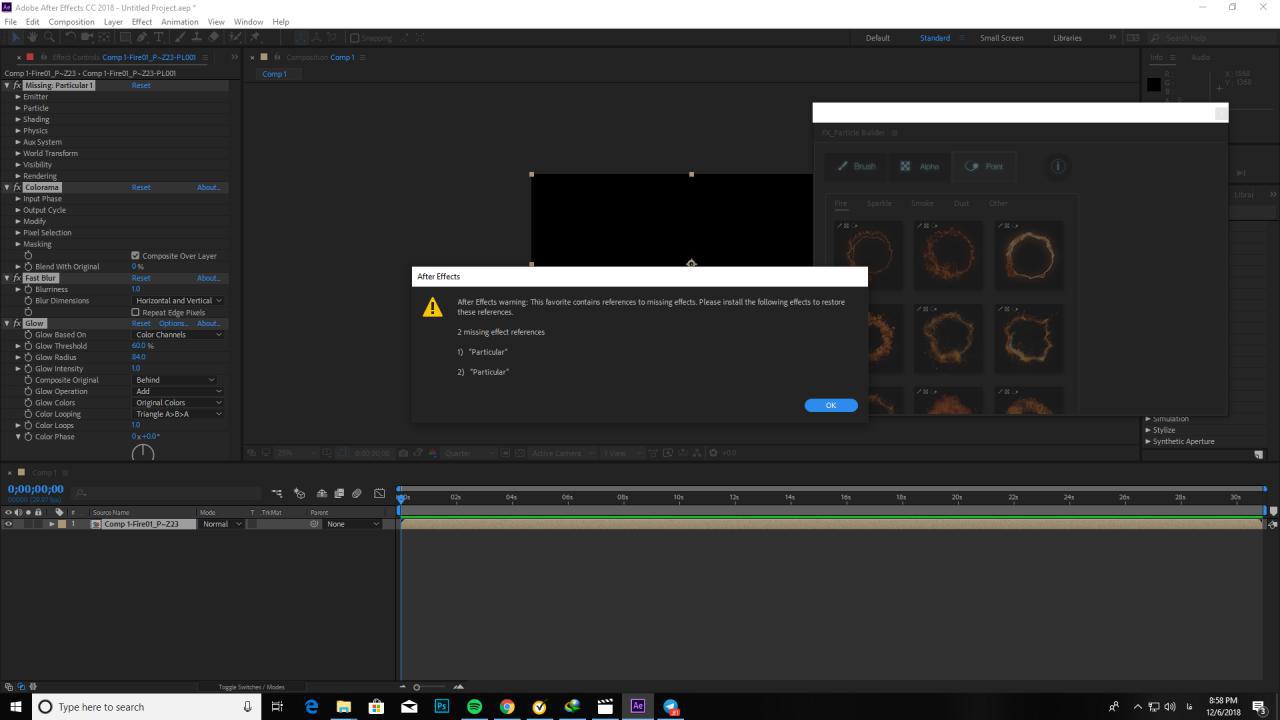Click Color Phase angle dial
Image resolution: width=1280 pixels, height=720 pixels.
(x=143, y=452)
